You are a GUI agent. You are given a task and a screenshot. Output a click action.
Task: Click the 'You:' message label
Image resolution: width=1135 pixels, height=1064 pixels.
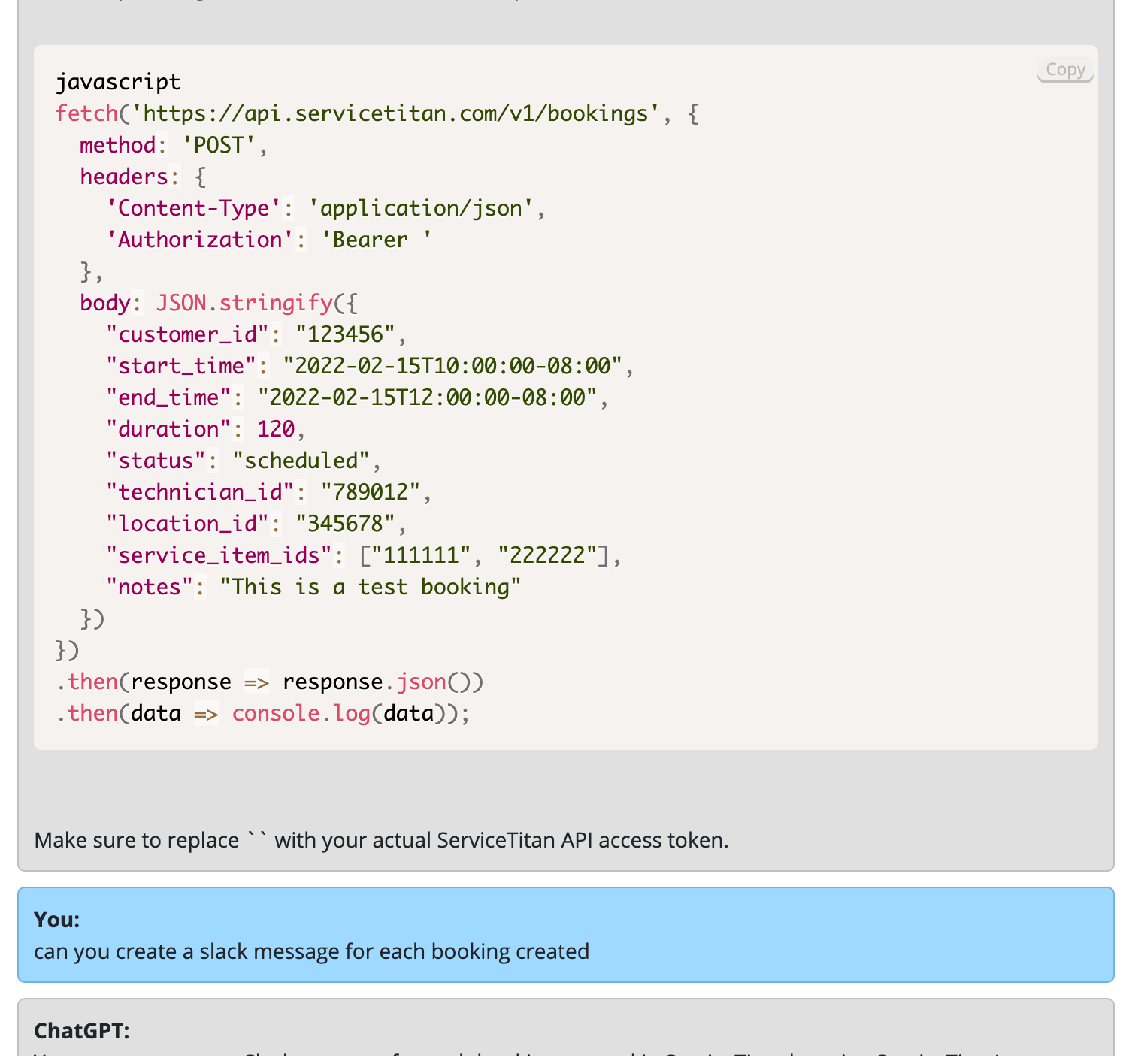[x=57, y=920]
